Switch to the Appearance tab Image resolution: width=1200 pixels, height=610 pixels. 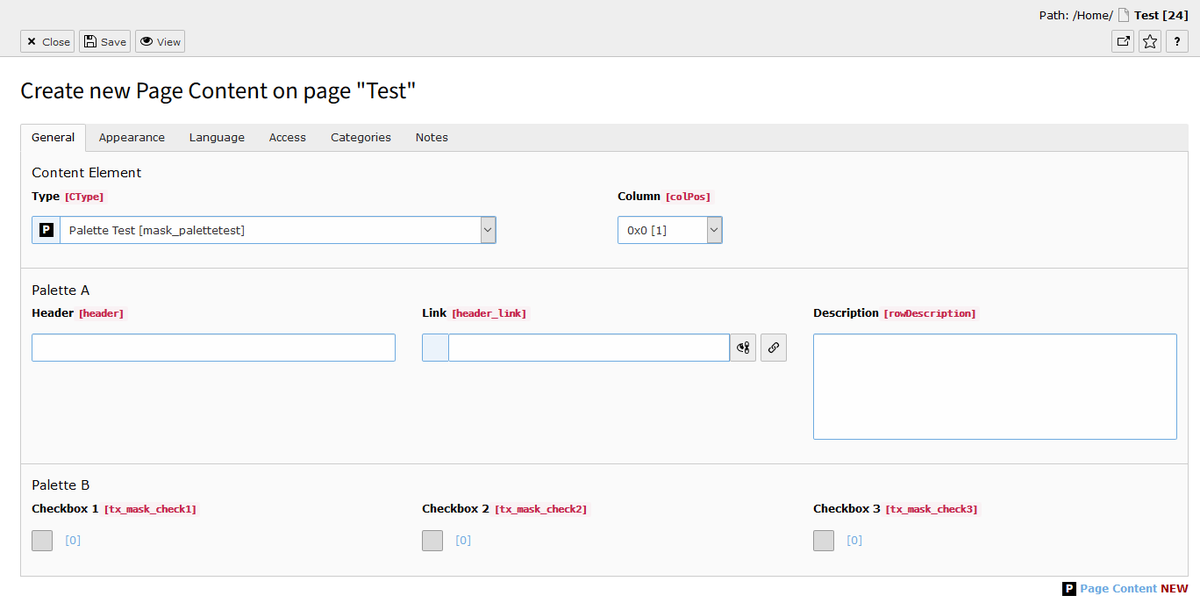pyautogui.click(x=132, y=137)
